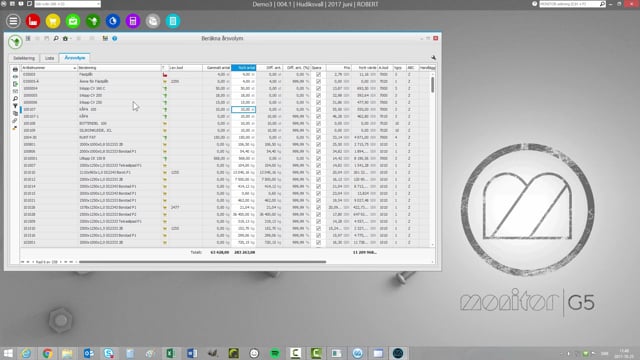This screenshot has height=360, width=640.
Task: Click the first-record navigation arrow at bottom left
Action: (x=22, y=262)
